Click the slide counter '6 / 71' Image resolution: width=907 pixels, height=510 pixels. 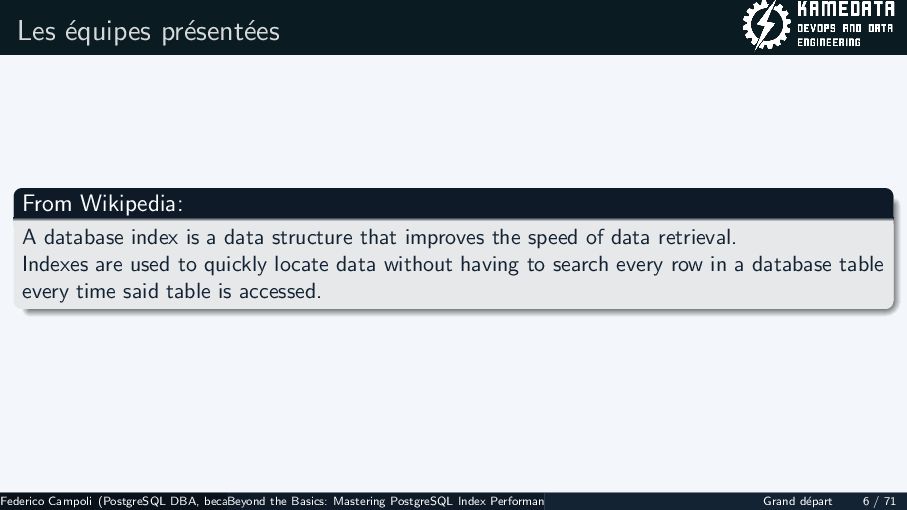[x=879, y=501]
